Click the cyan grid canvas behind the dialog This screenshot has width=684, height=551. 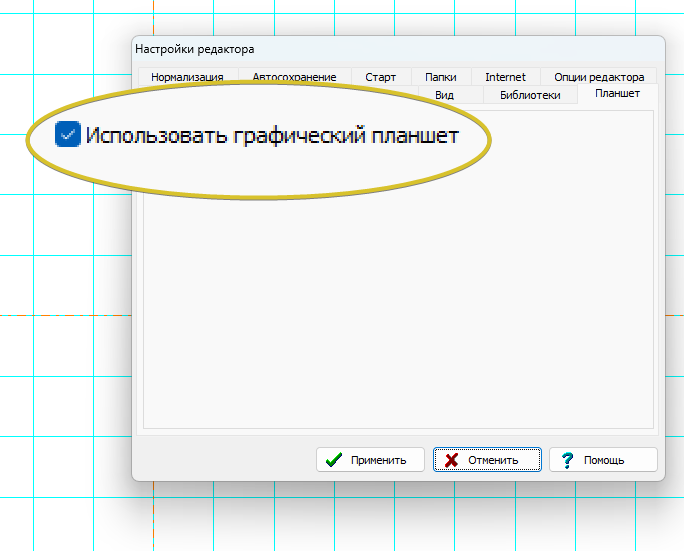tap(60, 350)
